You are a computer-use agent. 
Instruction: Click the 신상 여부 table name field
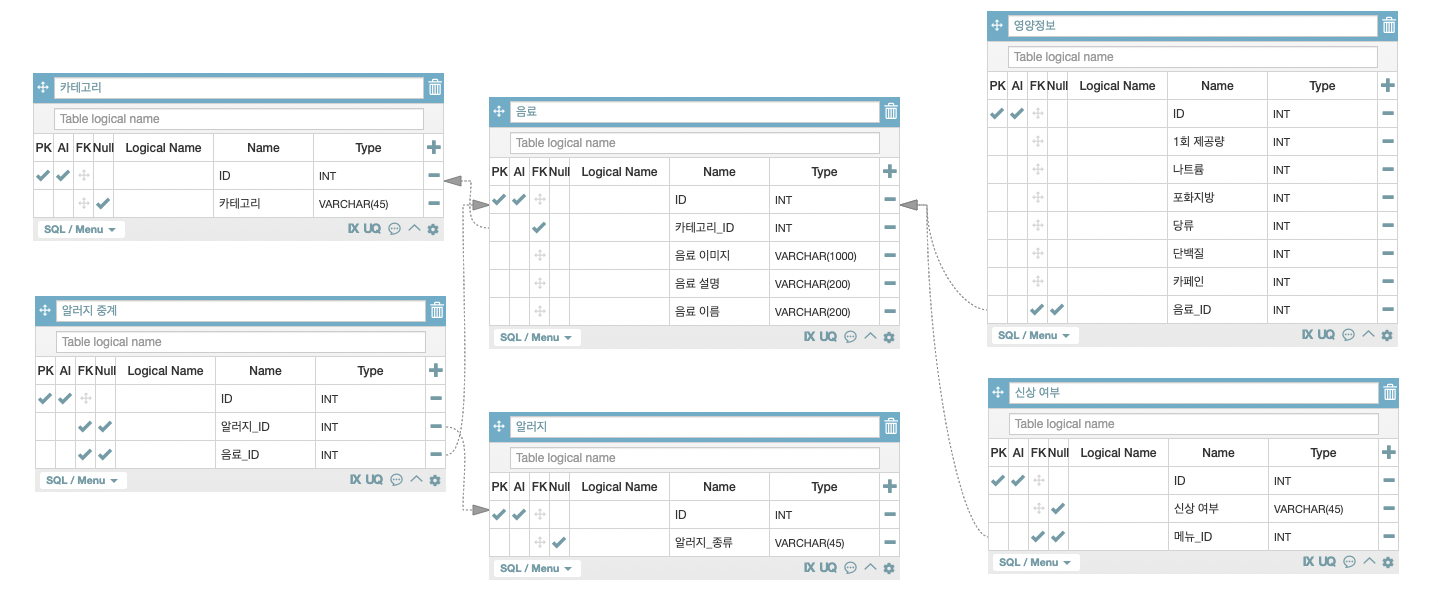pyautogui.click(x=1194, y=393)
